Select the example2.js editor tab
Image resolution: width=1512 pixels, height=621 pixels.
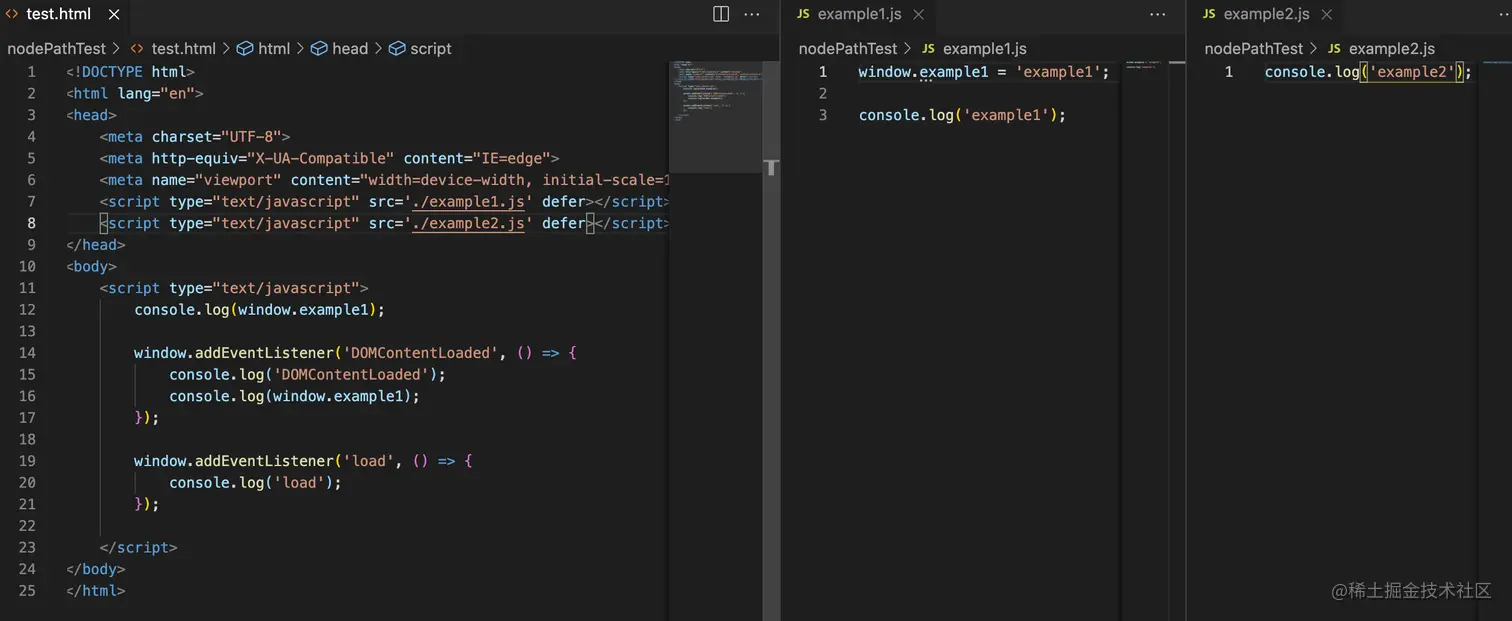(x=1266, y=15)
